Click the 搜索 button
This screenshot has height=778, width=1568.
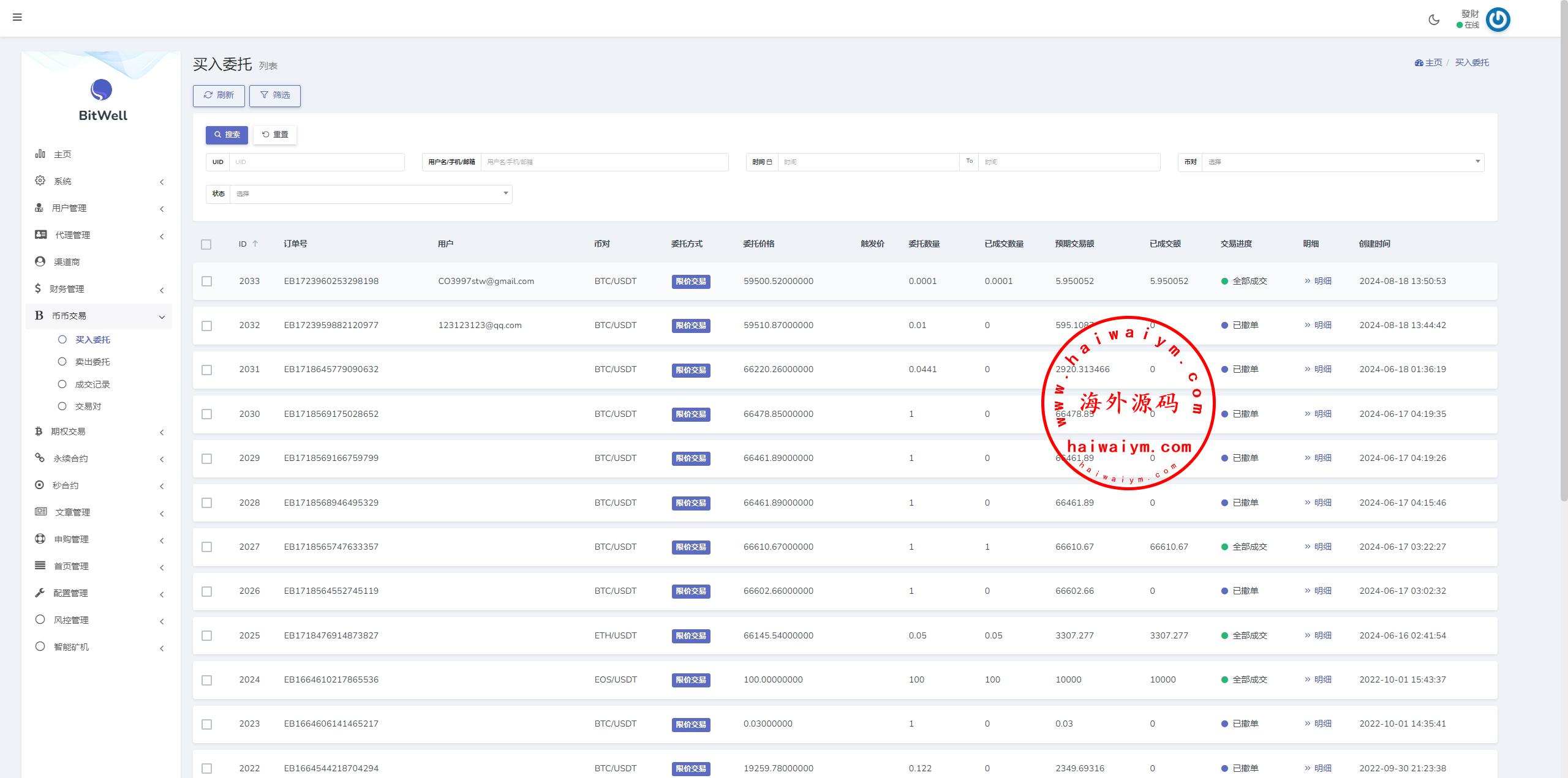click(x=227, y=135)
